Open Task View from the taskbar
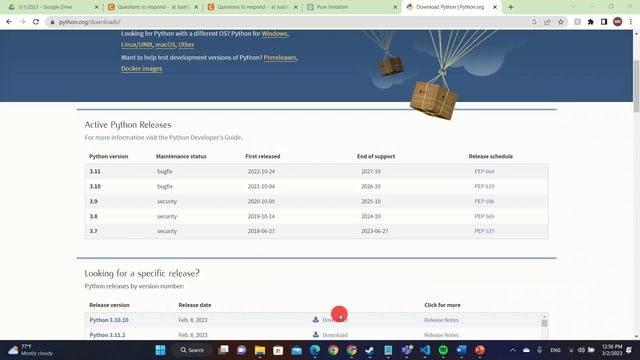This screenshot has width=640, height=360. click(223, 350)
